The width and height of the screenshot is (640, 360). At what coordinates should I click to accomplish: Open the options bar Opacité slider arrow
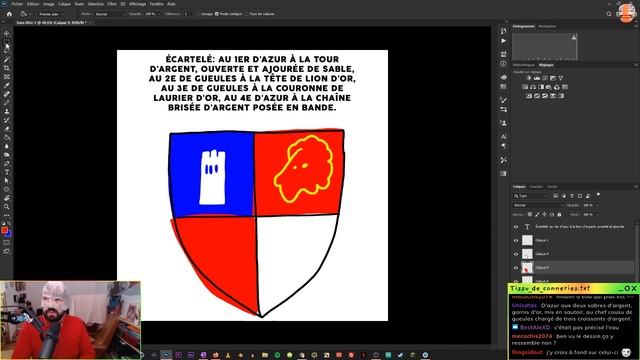tap(159, 14)
